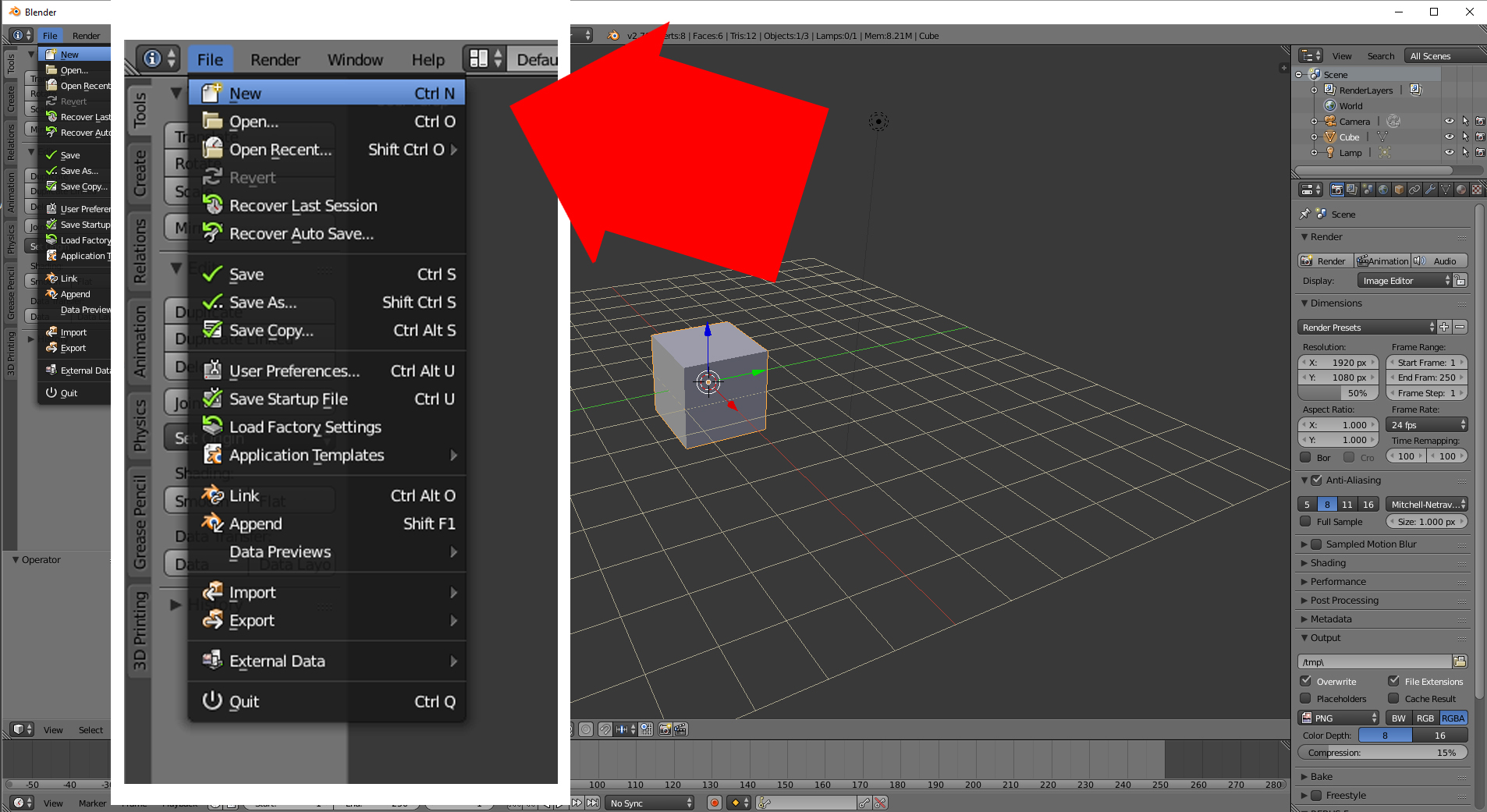This screenshot has width=1487, height=812.
Task: Enable the Full Sample checkbox
Action: coord(1305,521)
